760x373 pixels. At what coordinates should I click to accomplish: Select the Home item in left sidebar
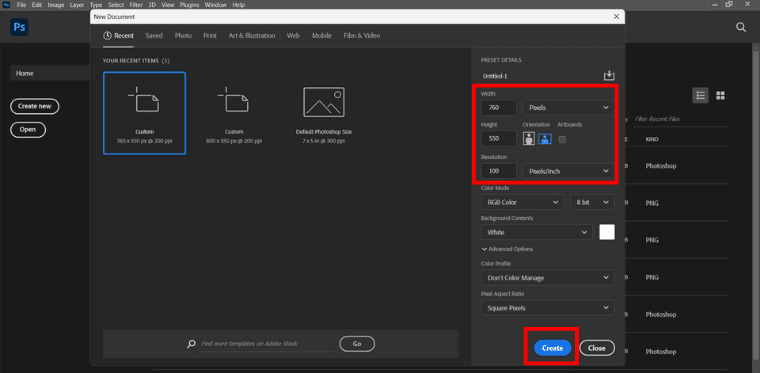[50, 73]
